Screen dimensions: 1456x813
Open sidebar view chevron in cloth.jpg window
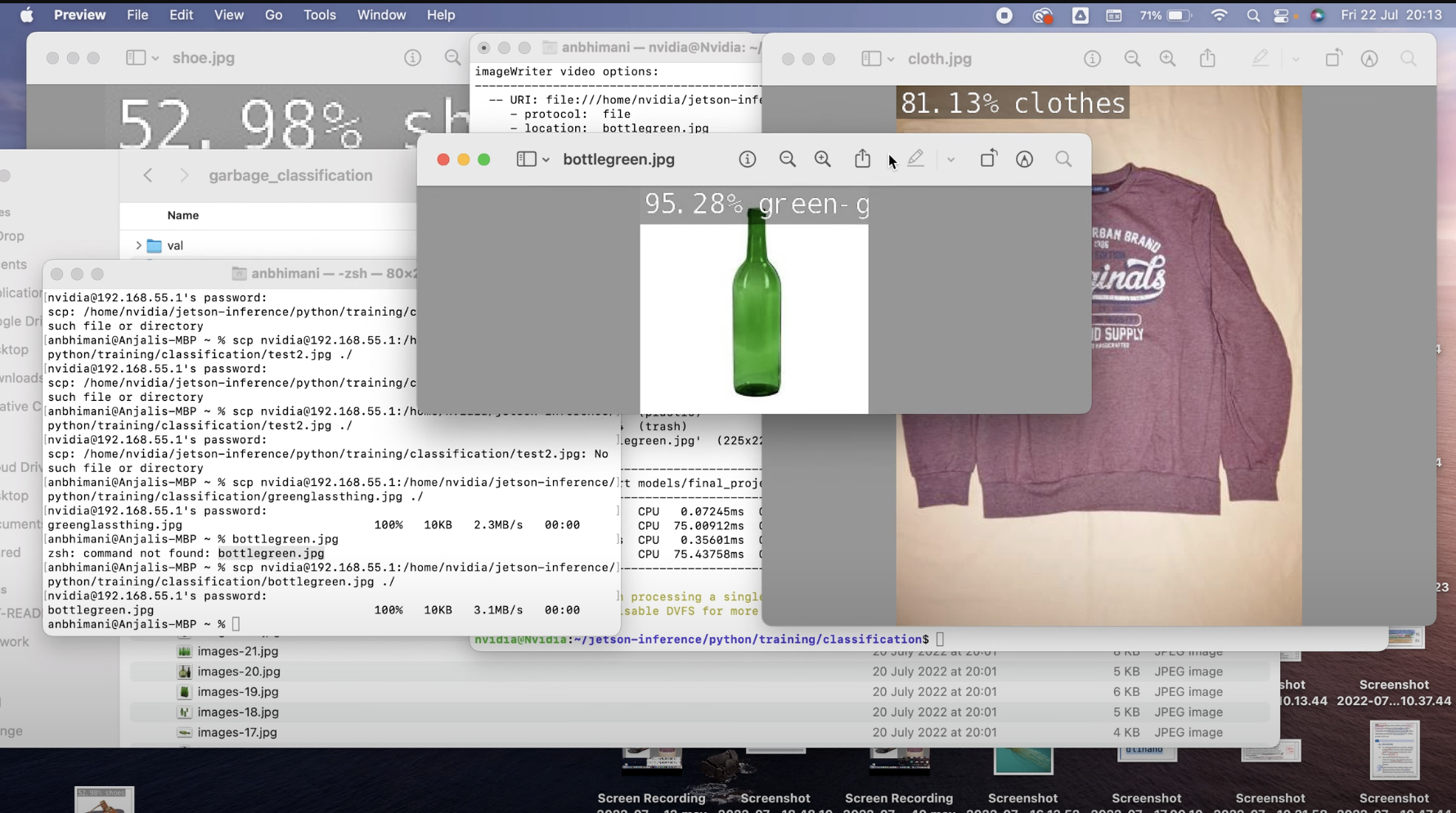(x=891, y=59)
